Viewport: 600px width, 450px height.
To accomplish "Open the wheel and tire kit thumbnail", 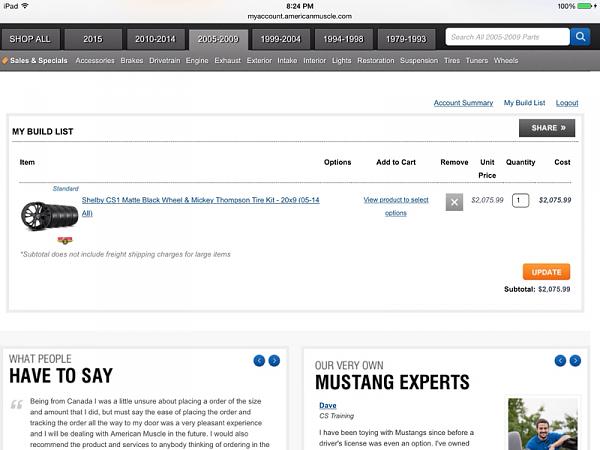I will pos(49,216).
